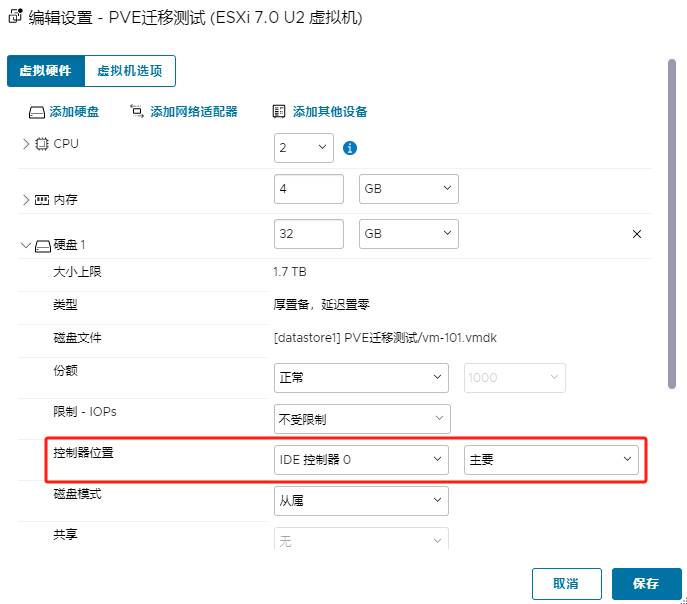Expand the memory settings row
687x604 pixels.
click(26, 200)
